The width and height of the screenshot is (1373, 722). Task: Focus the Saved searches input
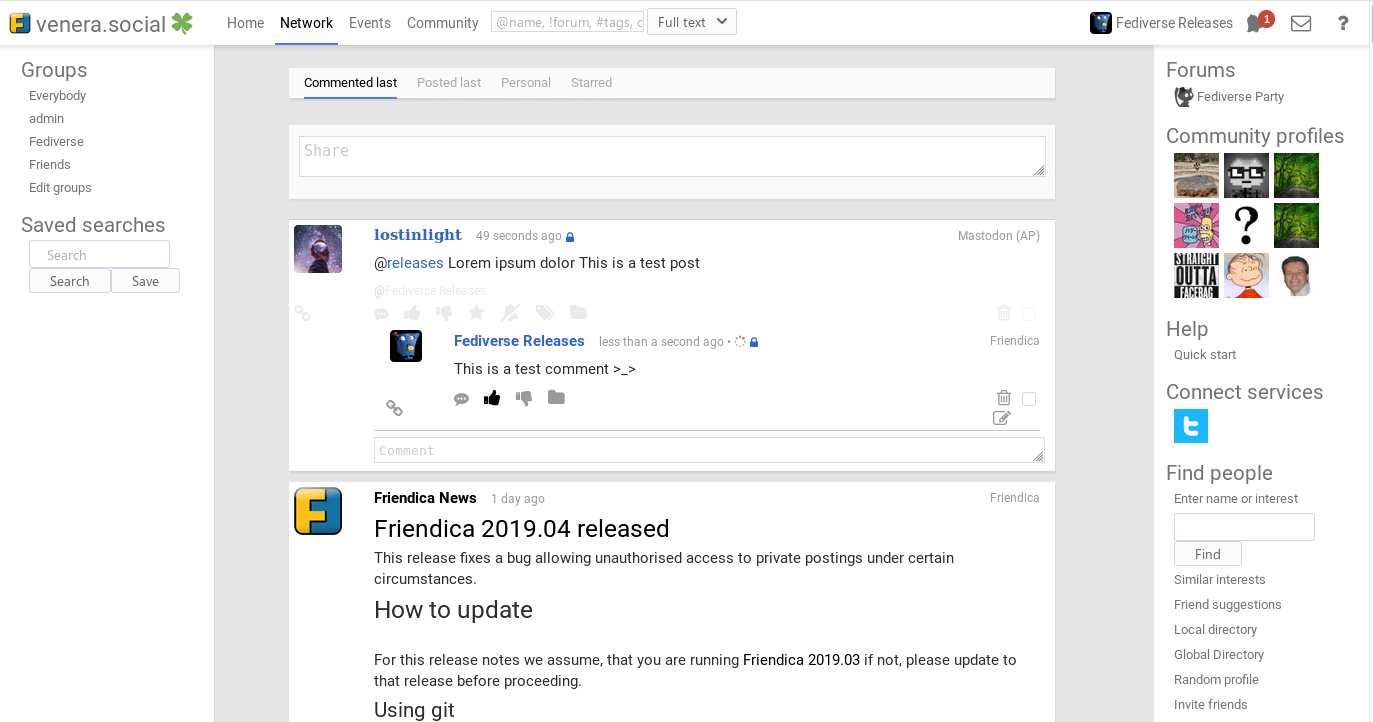pos(99,255)
